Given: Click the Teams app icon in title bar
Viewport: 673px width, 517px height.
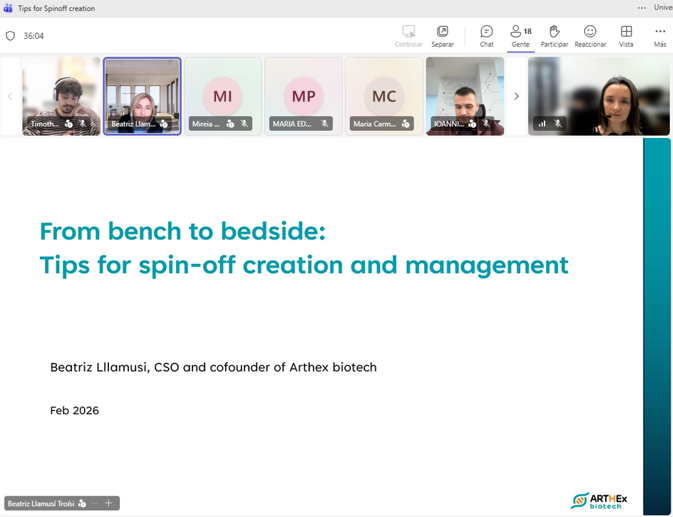Looking at the screenshot, I should (x=8, y=8).
